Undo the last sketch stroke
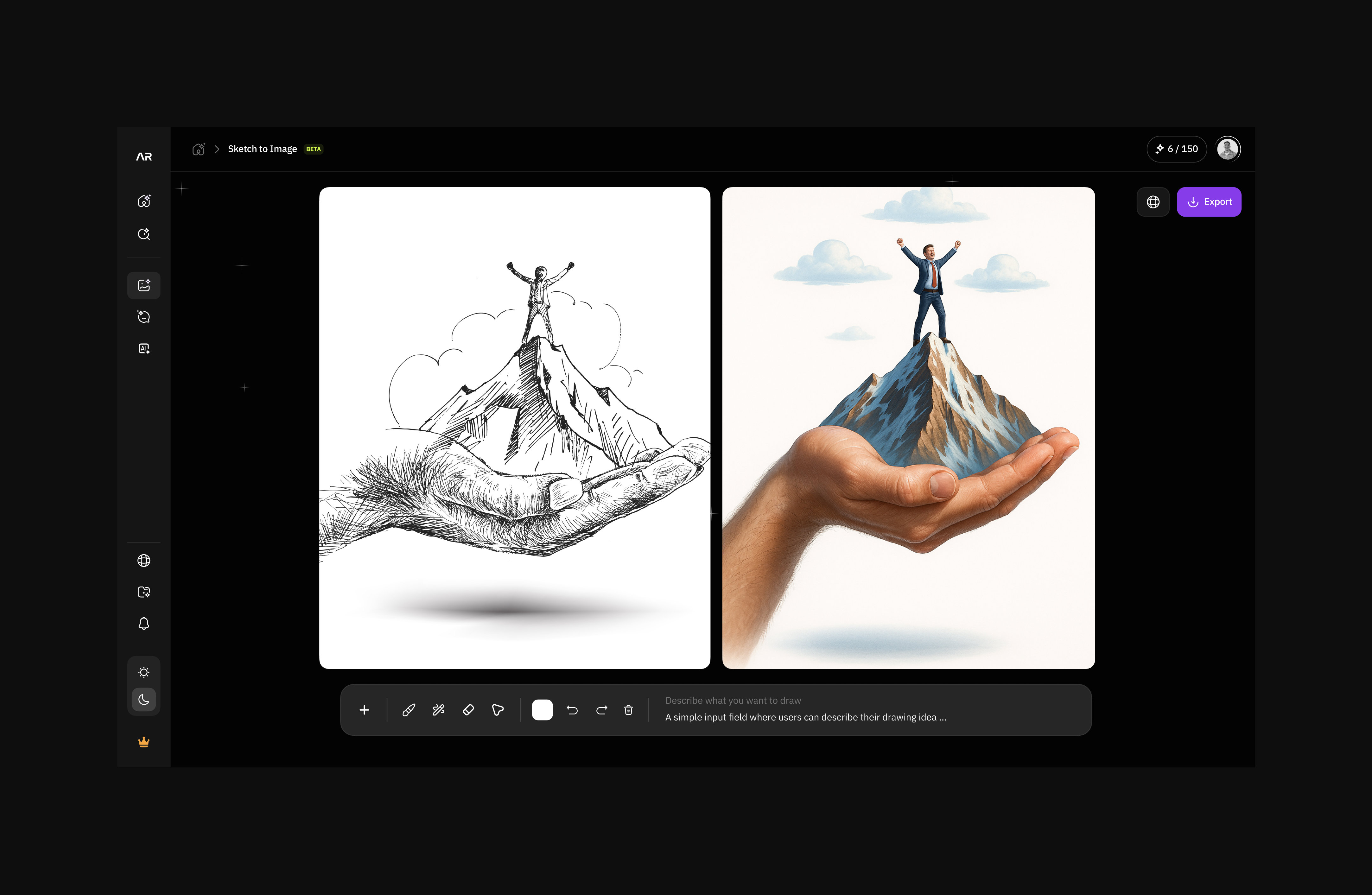Image resolution: width=1372 pixels, height=895 pixels. 572,709
